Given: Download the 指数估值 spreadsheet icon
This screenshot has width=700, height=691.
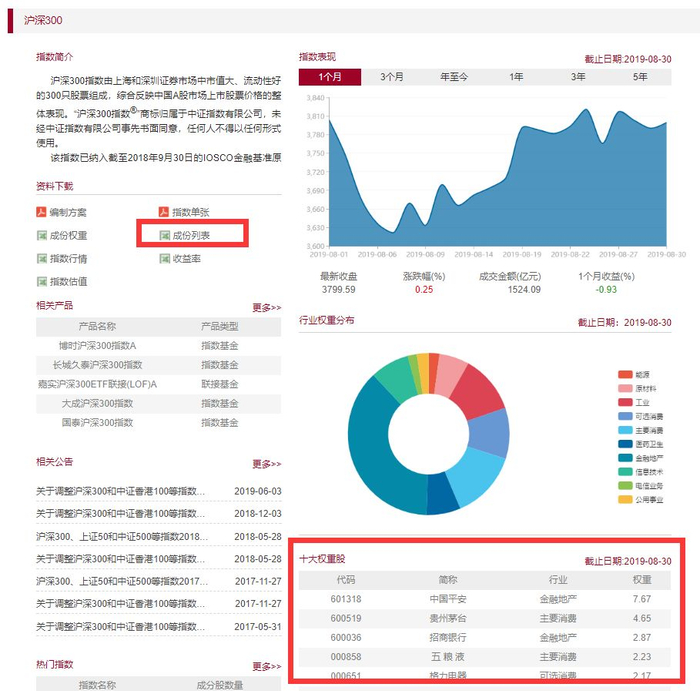Looking at the screenshot, I should 42,281.
